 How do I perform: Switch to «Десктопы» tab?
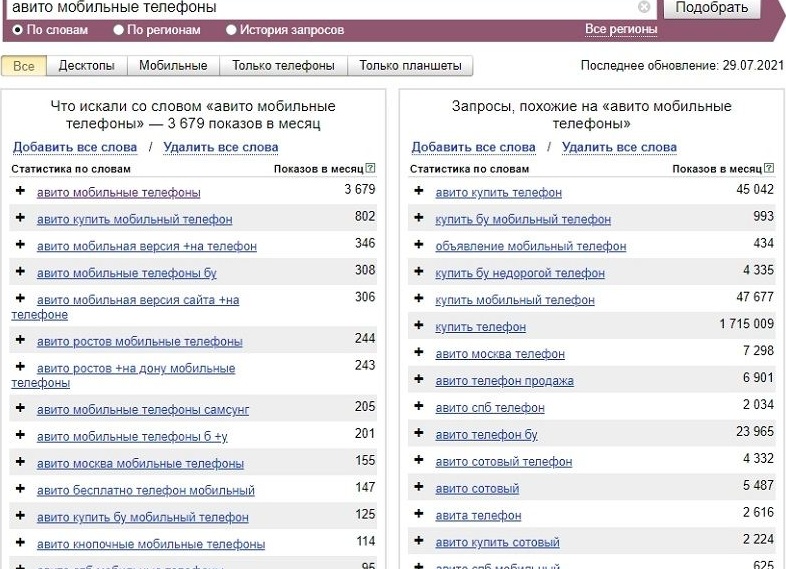pos(87,66)
